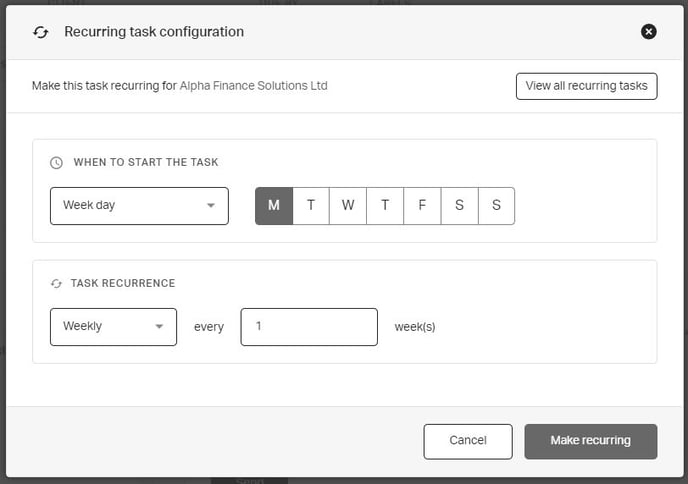Toggle the Friday (F) day button
The width and height of the screenshot is (688, 484).
tap(422, 206)
